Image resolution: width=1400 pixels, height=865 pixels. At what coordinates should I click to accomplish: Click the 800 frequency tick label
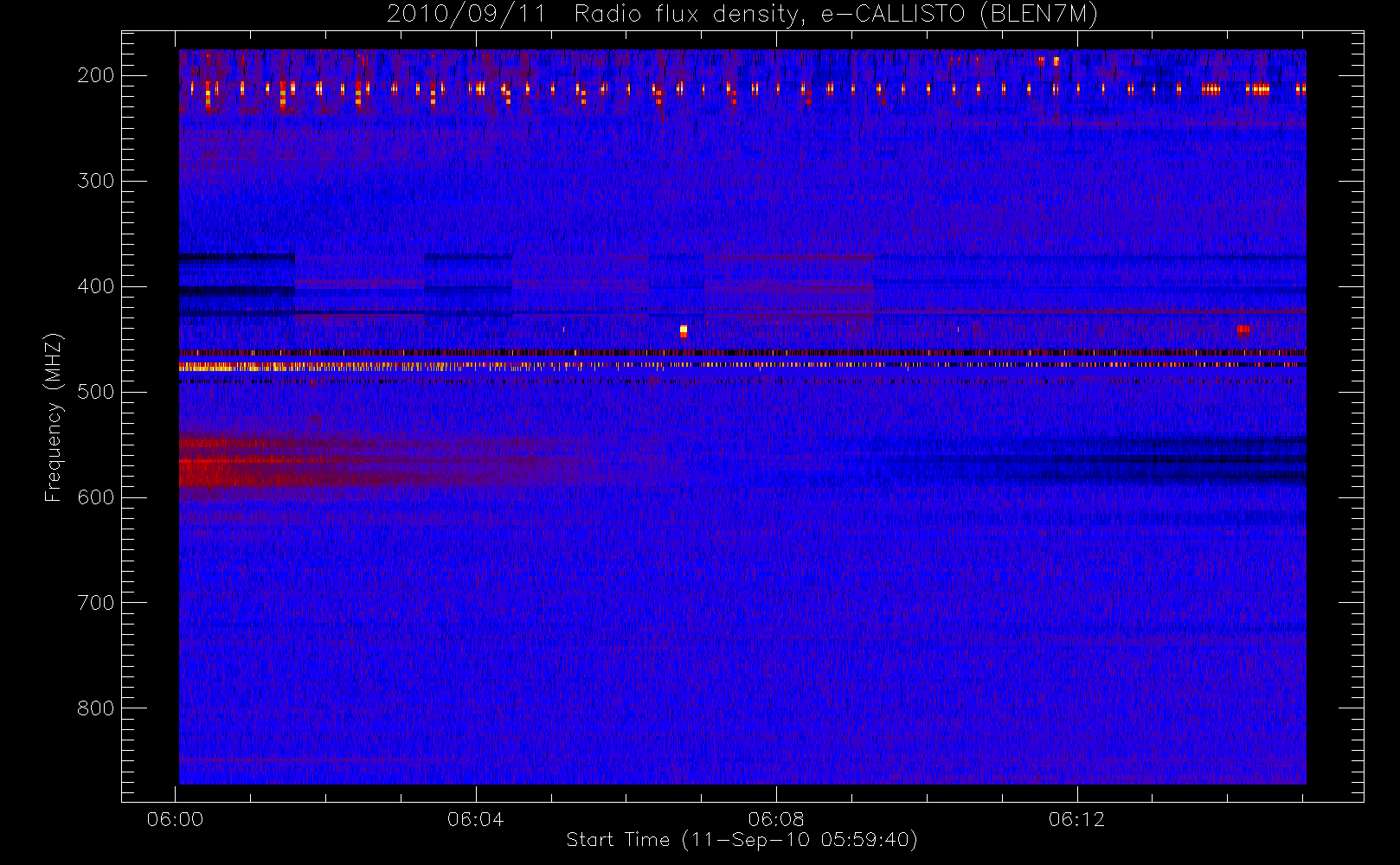[x=96, y=708]
